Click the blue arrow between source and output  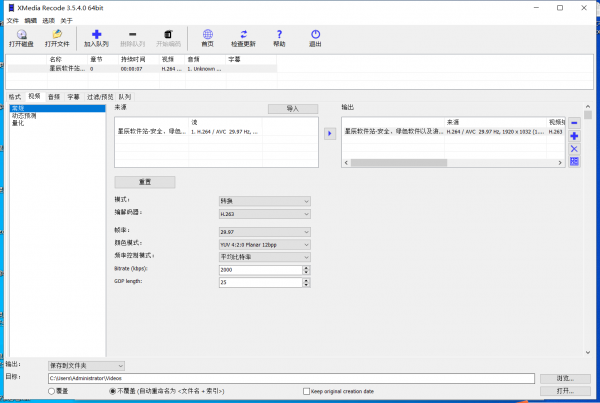[x=329, y=134]
